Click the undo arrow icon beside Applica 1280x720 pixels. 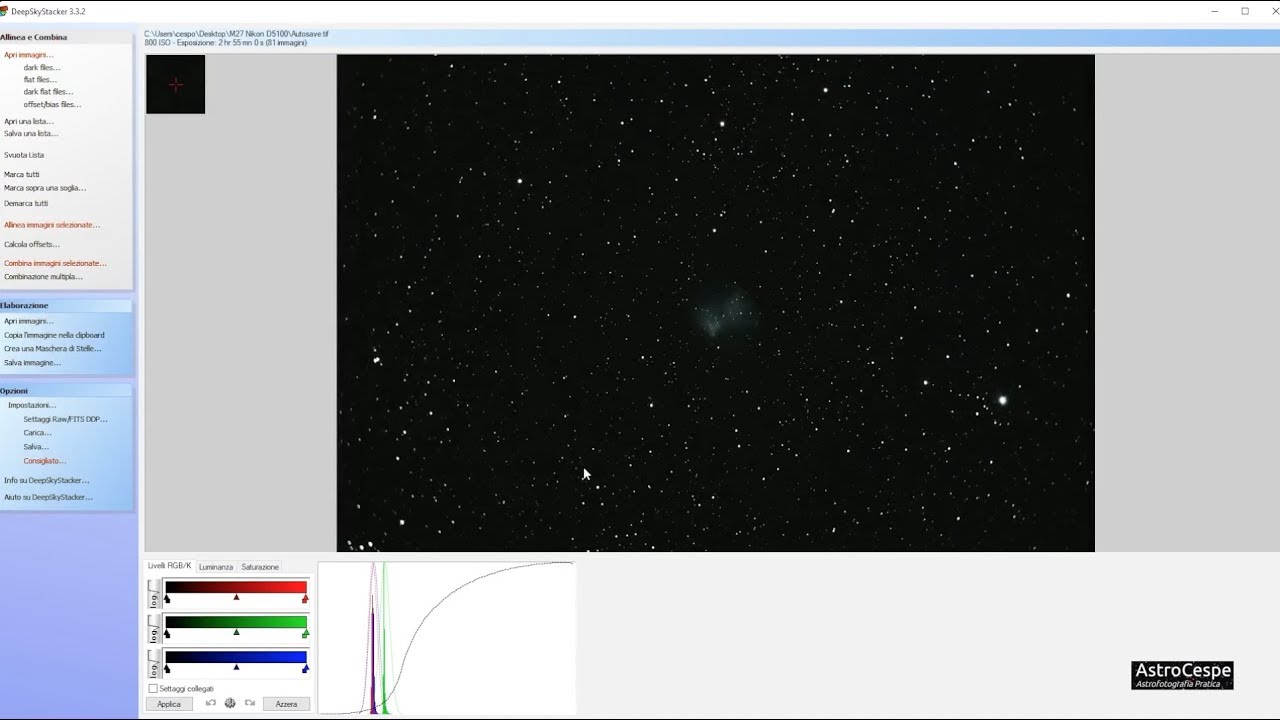[211, 703]
